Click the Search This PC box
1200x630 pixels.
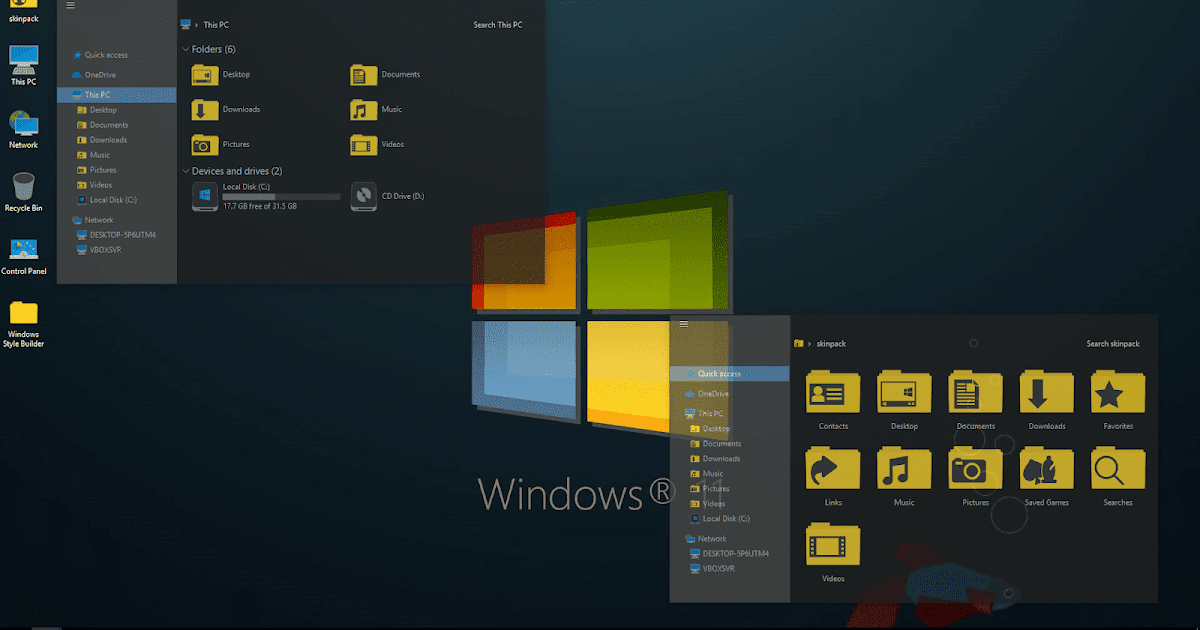click(x=498, y=25)
